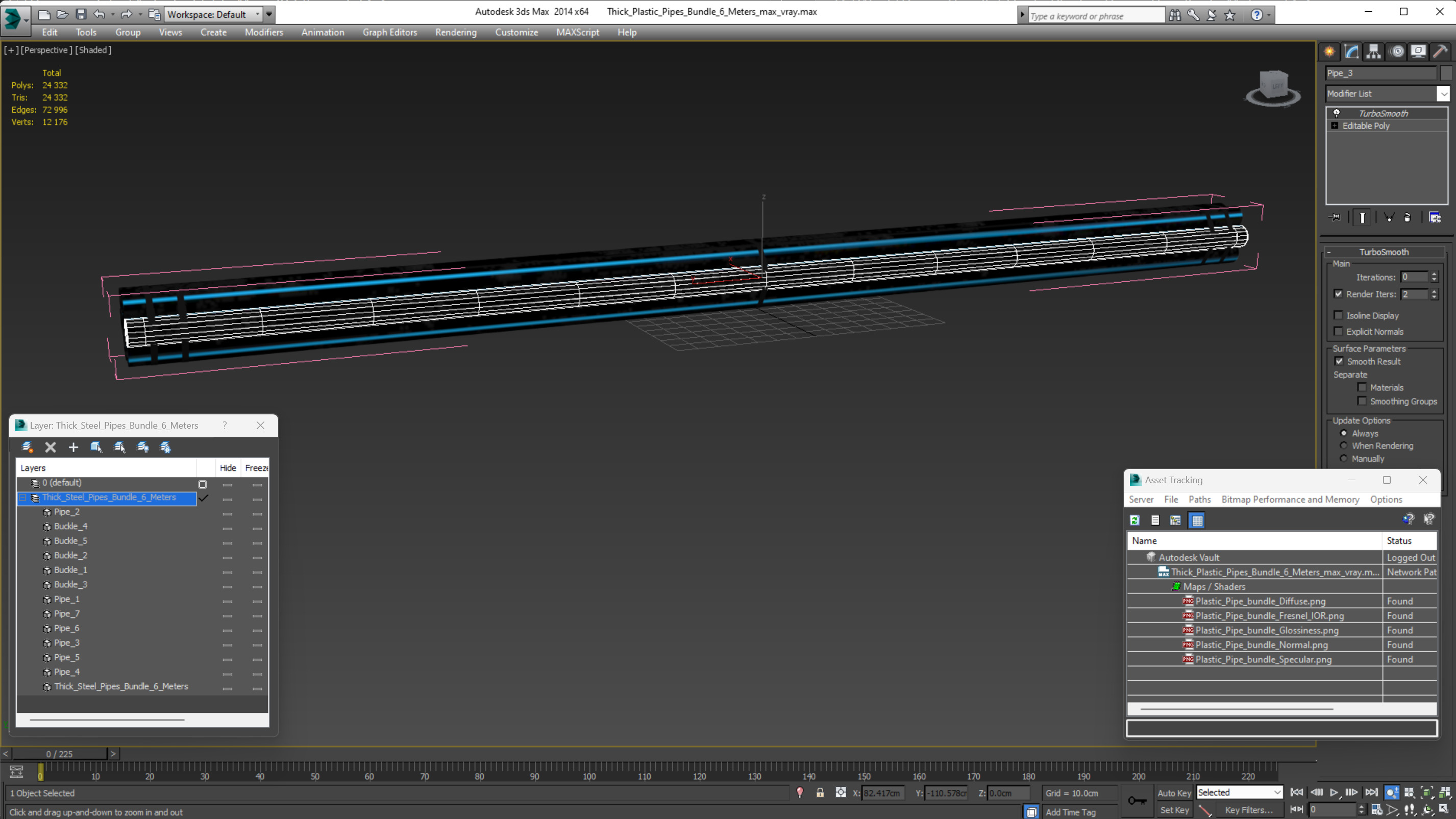Open the Modifiers menu
Image resolution: width=1456 pixels, height=819 pixels.
pos(263,32)
